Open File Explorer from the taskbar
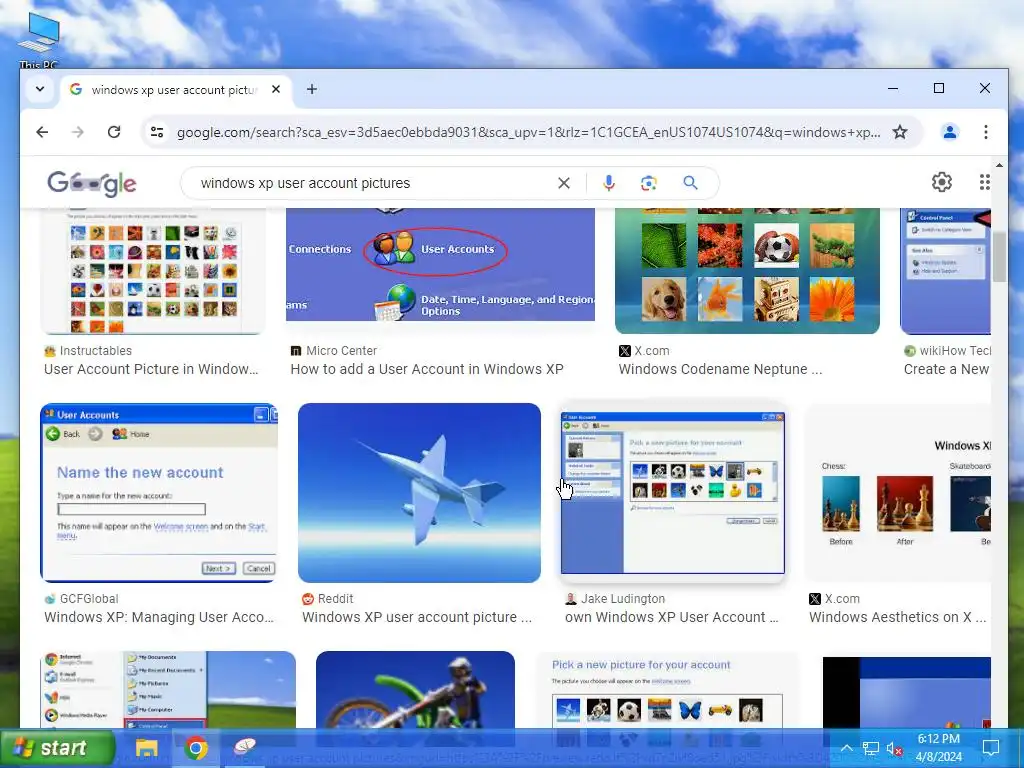The height and width of the screenshot is (768, 1024). 146,748
